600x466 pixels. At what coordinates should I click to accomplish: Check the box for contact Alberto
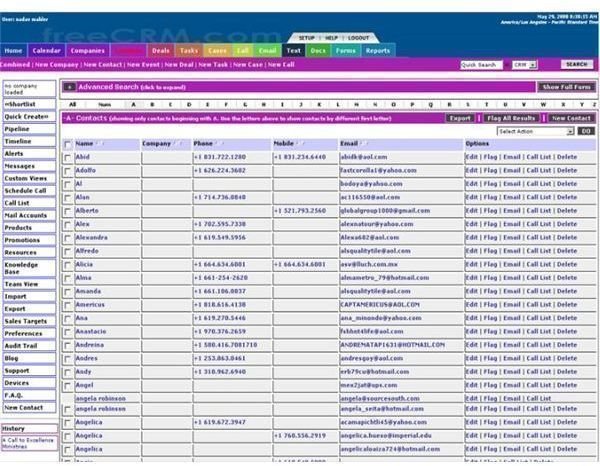[x=68, y=211]
